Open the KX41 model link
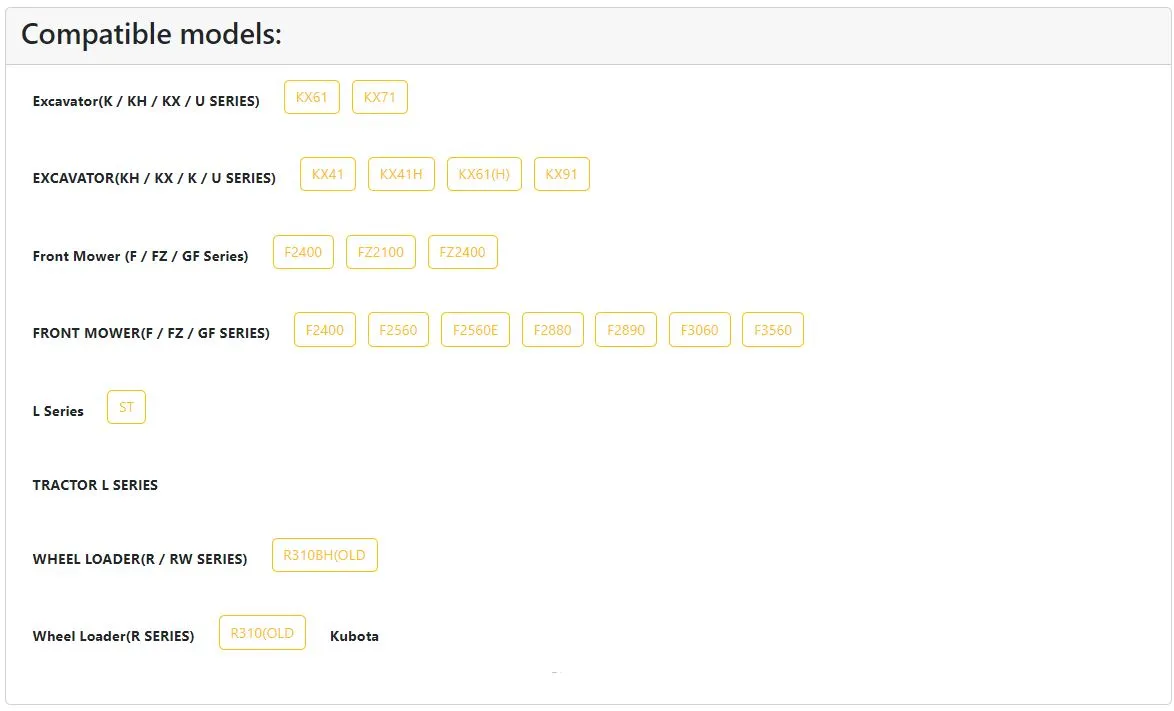The image size is (1174, 711). [328, 174]
